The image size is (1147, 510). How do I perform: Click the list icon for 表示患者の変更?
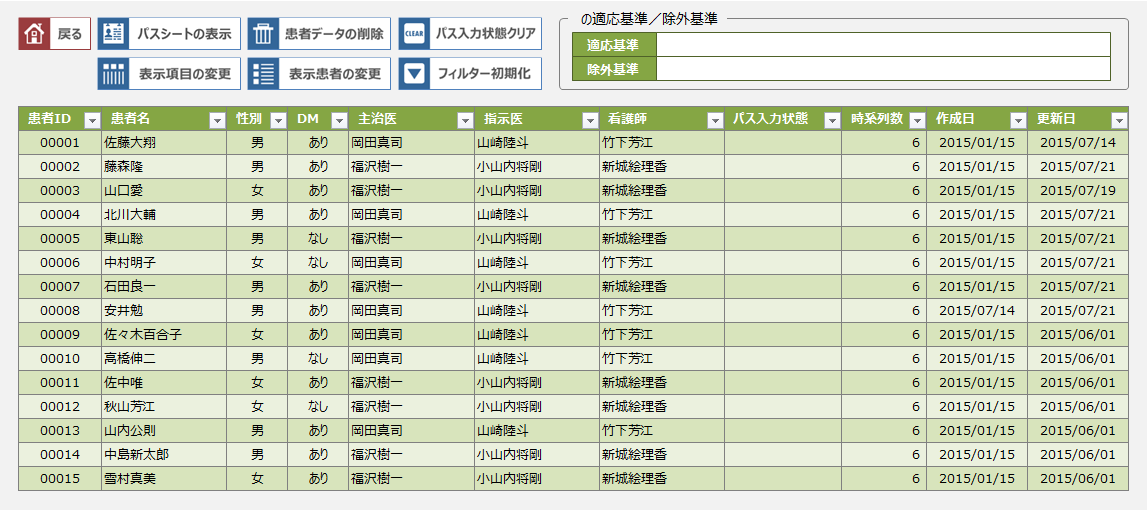[x=264, y=74]
